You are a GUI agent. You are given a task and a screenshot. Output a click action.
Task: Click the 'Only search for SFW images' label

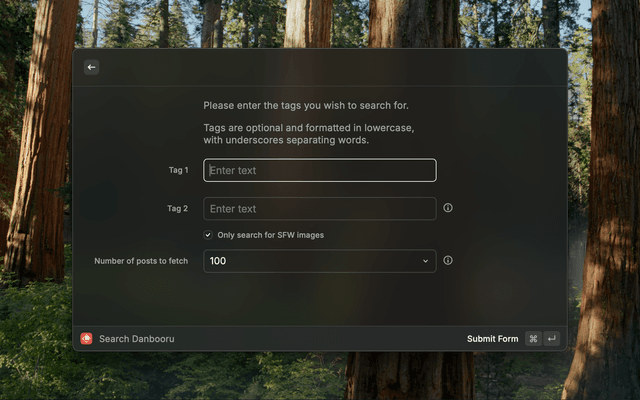click(x=270, y=235)
